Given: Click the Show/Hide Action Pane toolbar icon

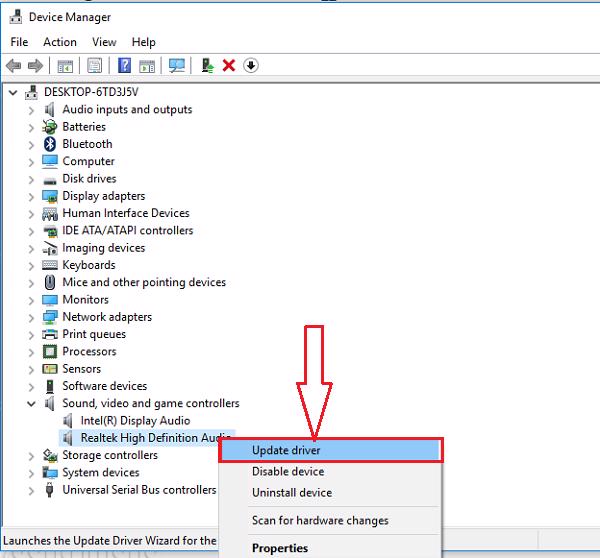Looking at the screenshot, I should (147, 66).
